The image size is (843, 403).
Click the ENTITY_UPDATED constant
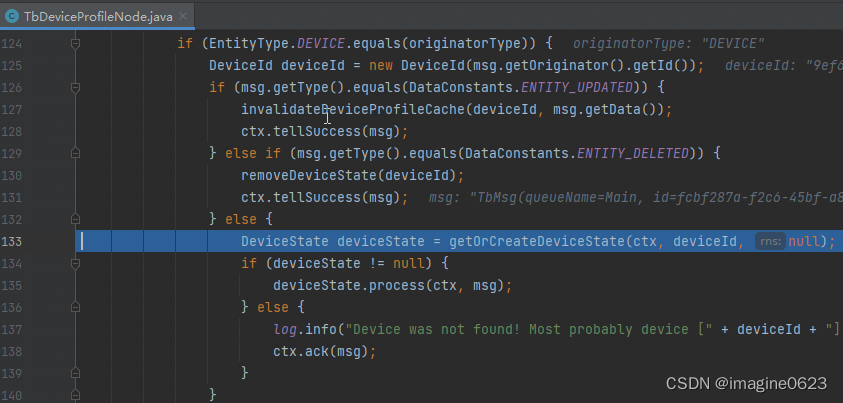point(577,88)
